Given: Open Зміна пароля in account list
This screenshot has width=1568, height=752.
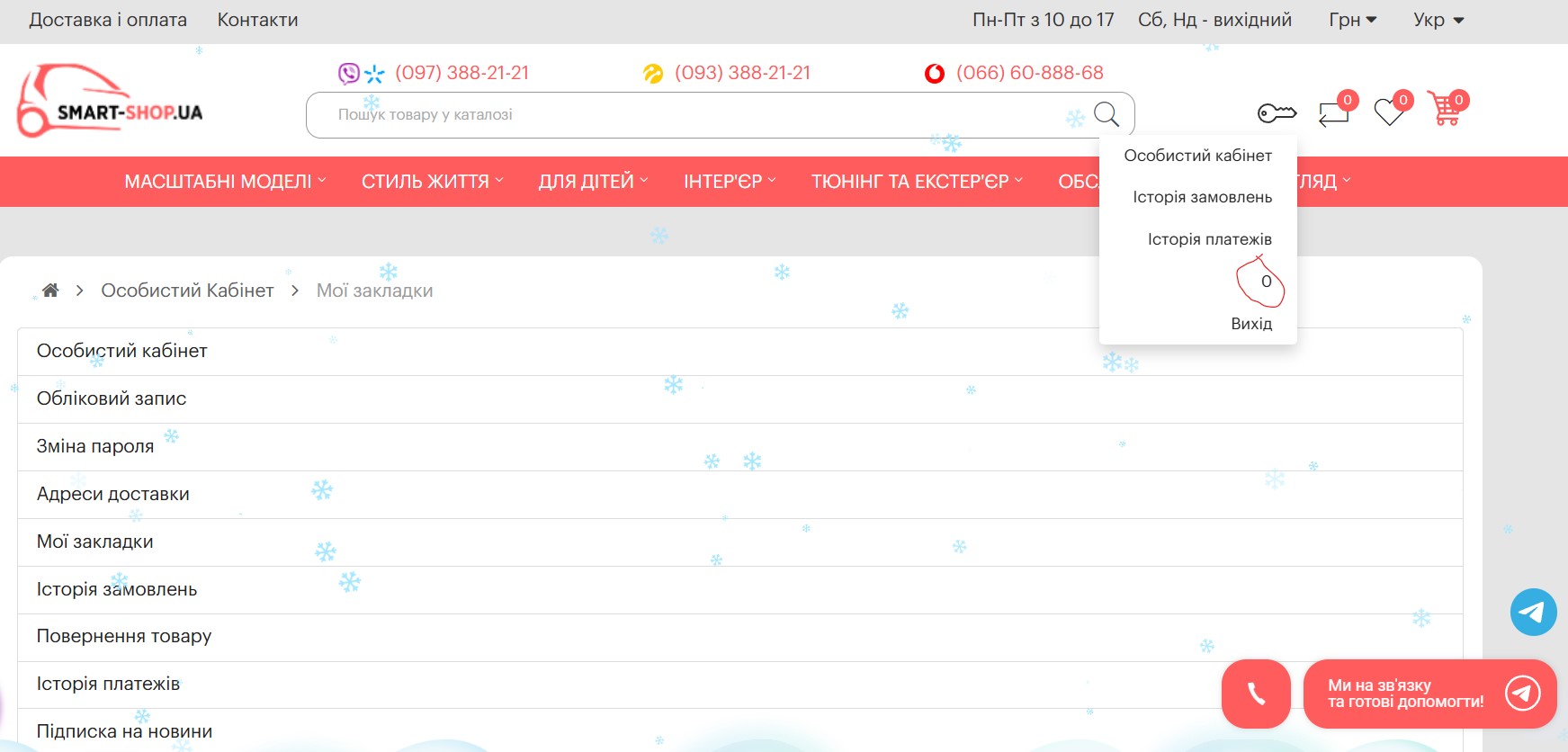Looking at the screenshot, I should (x=95, y=446).
